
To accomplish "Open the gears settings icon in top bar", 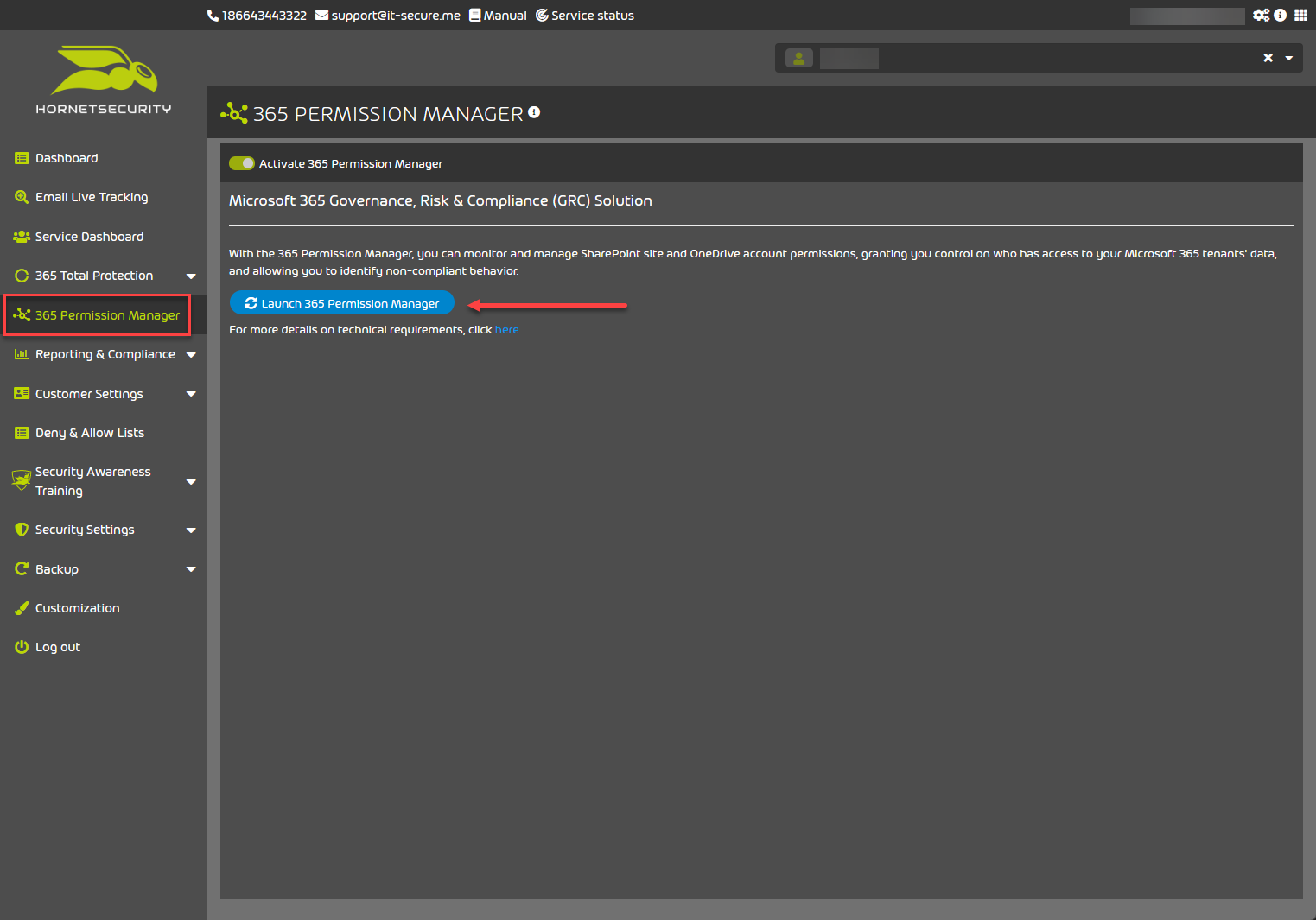I will tap(1262, 15).
